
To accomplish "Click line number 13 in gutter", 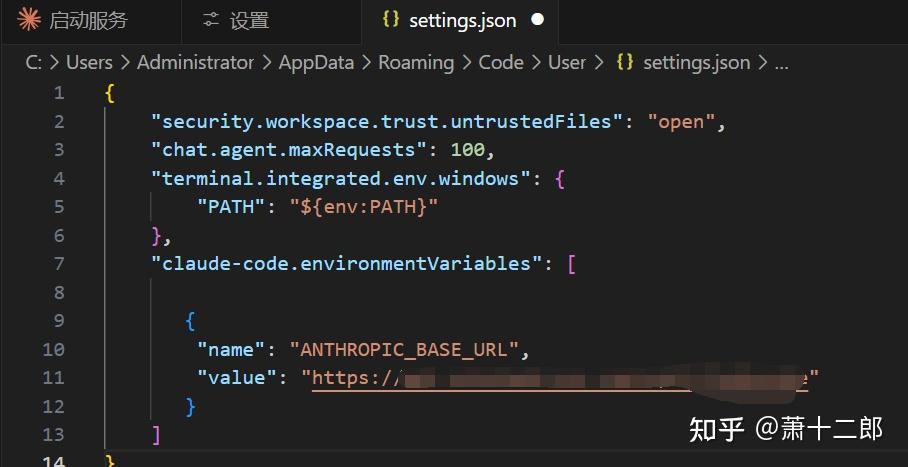I will (x=53, y=435).
